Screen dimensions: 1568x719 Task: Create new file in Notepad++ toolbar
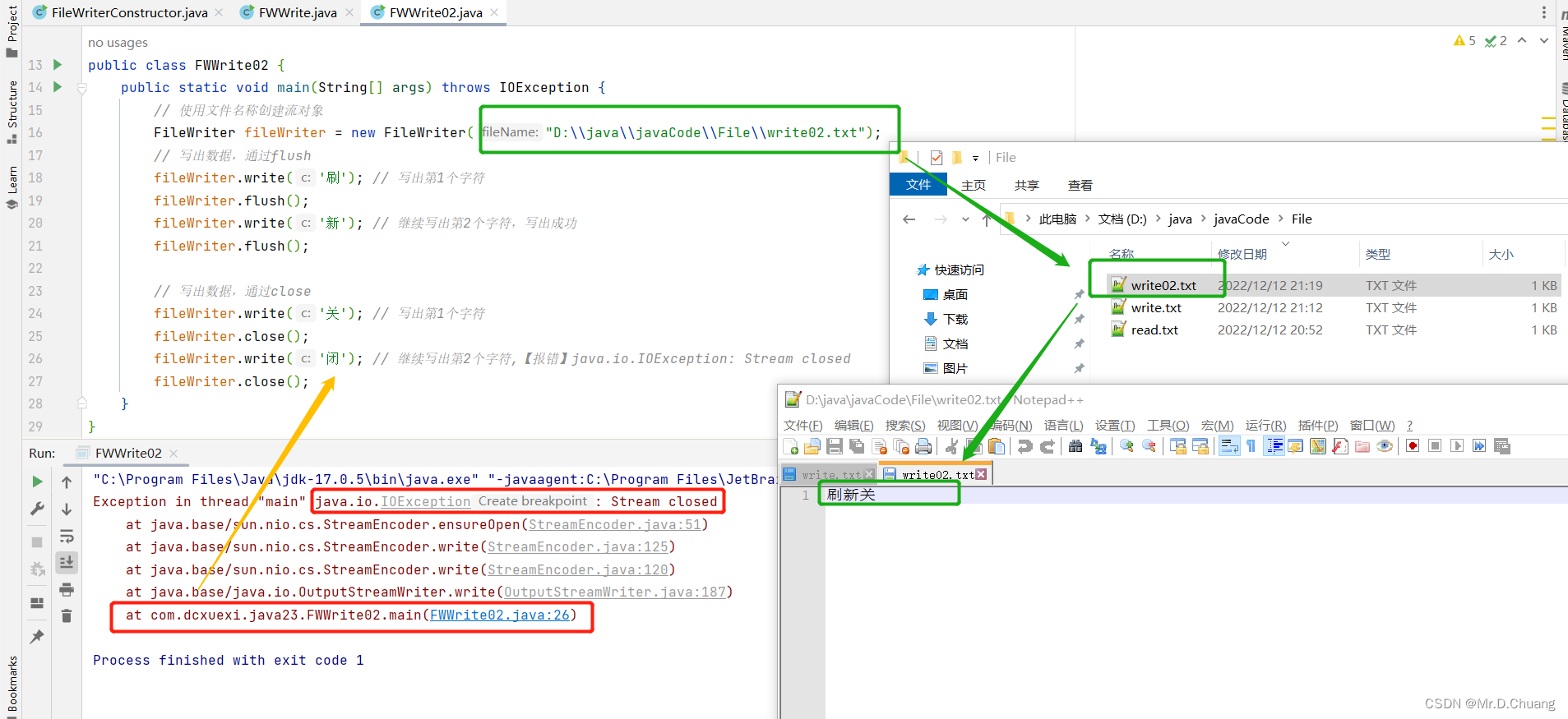point(791,446)
